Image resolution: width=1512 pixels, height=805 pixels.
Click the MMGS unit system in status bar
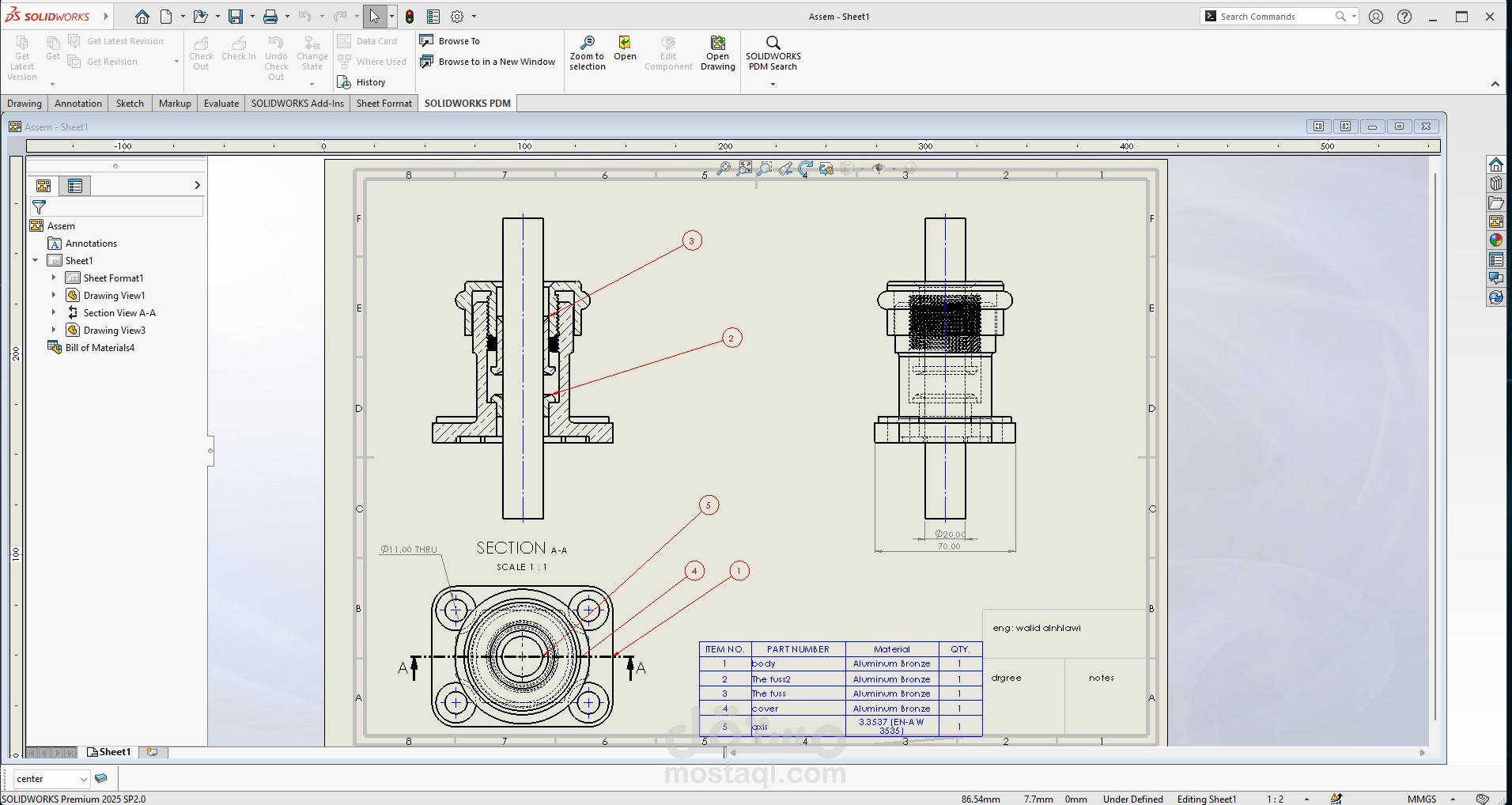pos(1422,799)
